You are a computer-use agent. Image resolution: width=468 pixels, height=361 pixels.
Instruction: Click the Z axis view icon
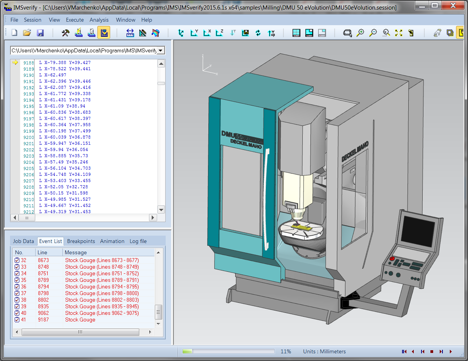pos(219,33)
